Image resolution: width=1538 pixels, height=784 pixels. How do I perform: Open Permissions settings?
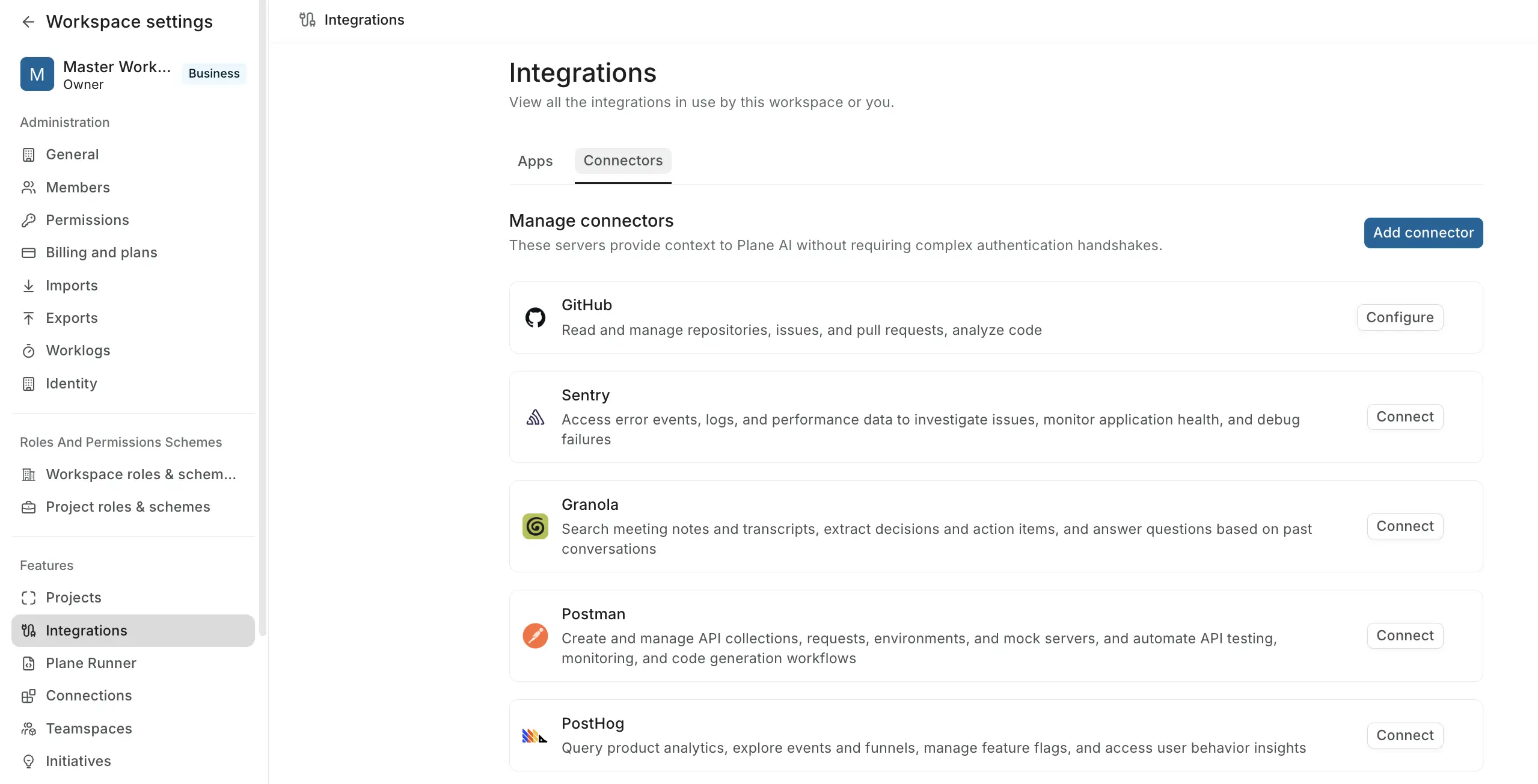(133, 220)
